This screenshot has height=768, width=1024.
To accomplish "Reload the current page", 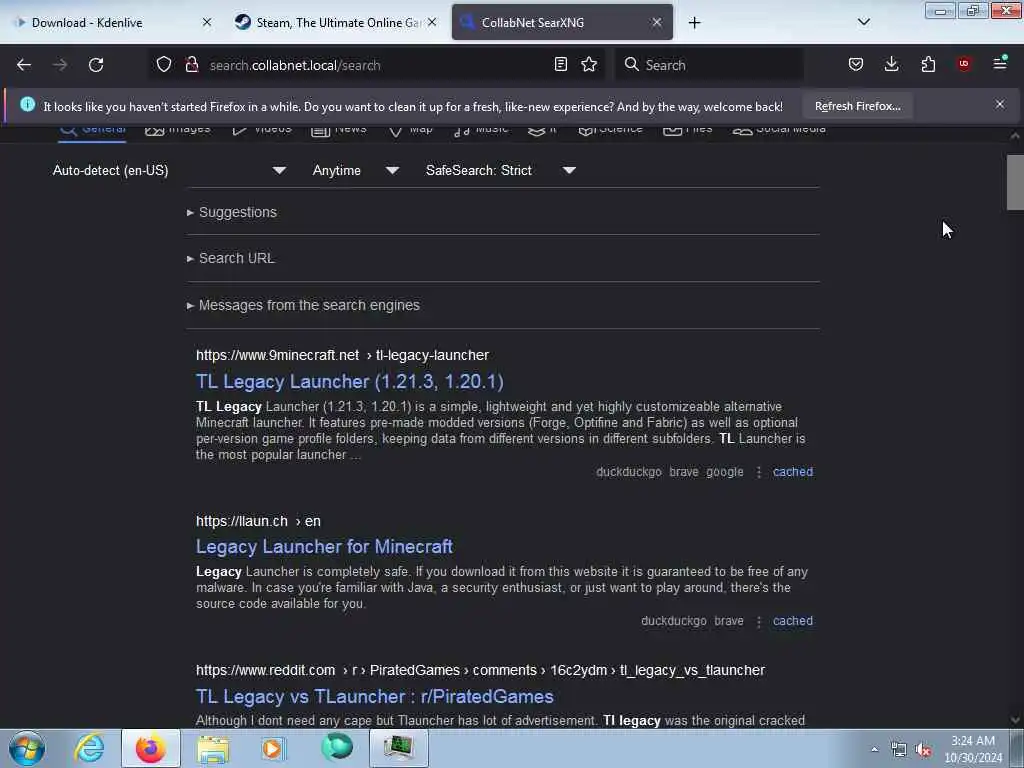I will tap(96, 65).
